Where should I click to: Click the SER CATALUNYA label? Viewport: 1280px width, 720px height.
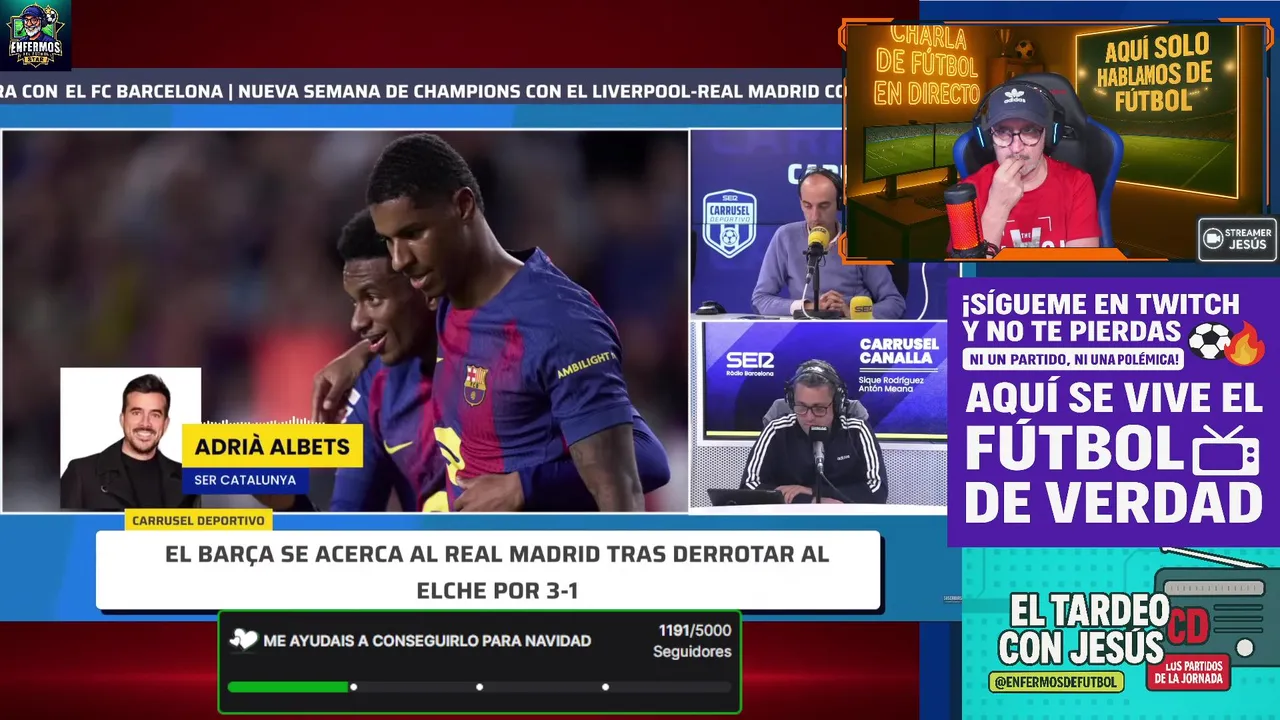click(245, 480)
